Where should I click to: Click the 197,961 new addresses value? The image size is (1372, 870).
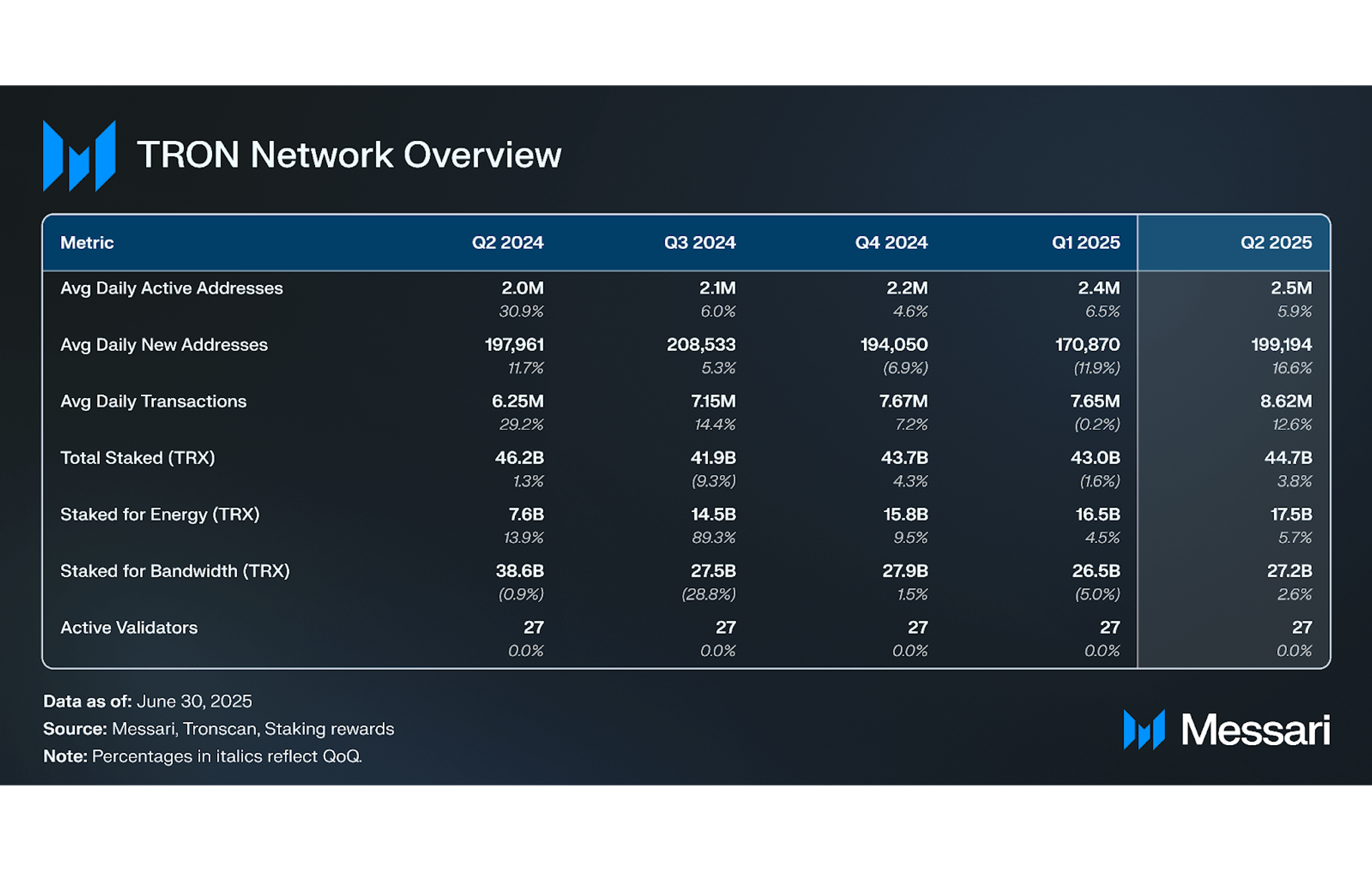coord(514,345)
